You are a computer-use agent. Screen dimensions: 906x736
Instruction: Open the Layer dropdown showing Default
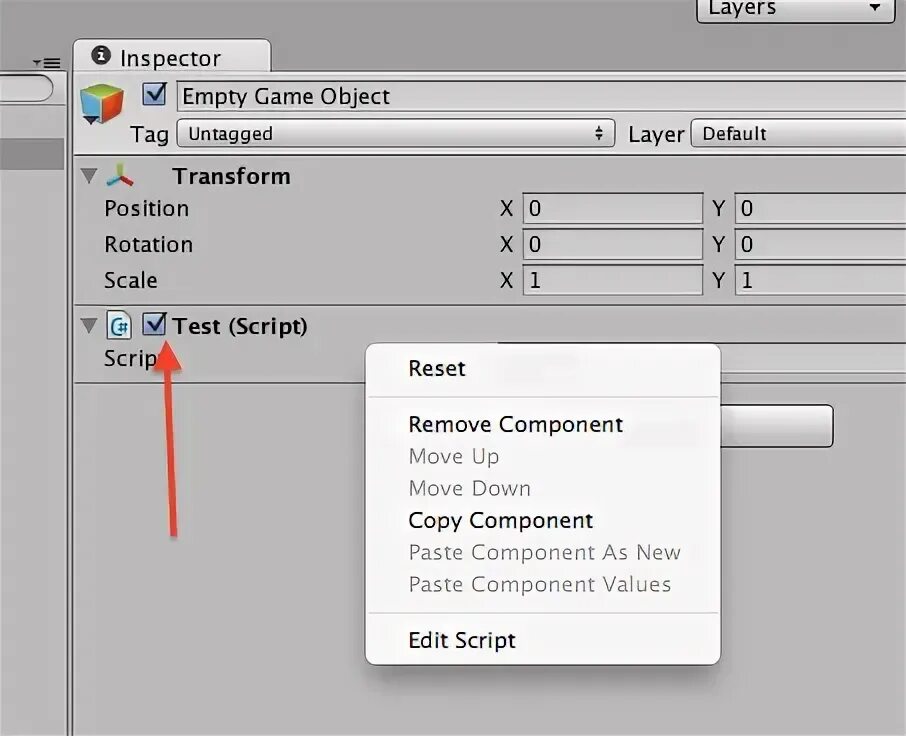(x=799, y=134)
